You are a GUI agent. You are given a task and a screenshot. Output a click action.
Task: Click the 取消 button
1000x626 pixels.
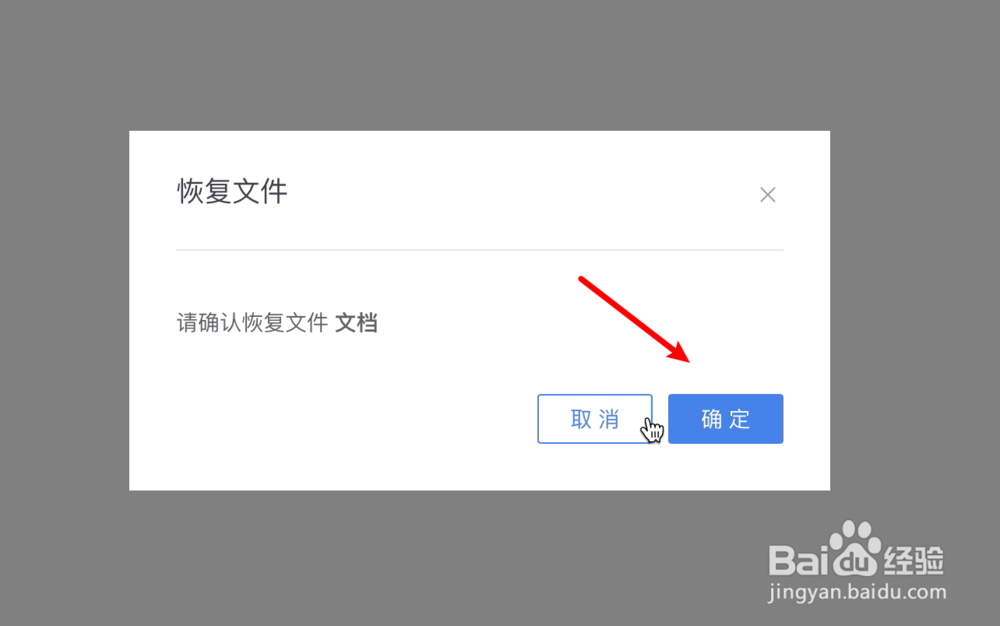(595, 419)
